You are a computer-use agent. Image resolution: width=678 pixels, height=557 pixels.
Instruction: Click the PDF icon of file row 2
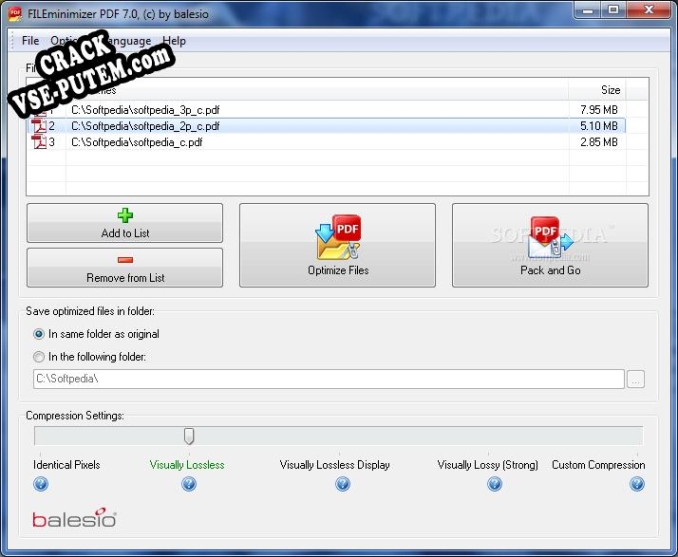coord(39,126)
